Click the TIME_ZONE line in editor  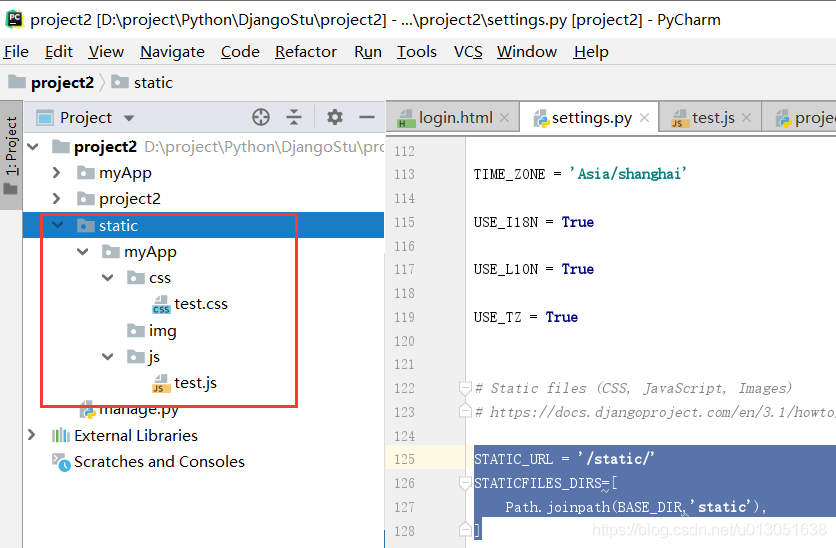tap(580, 174)
